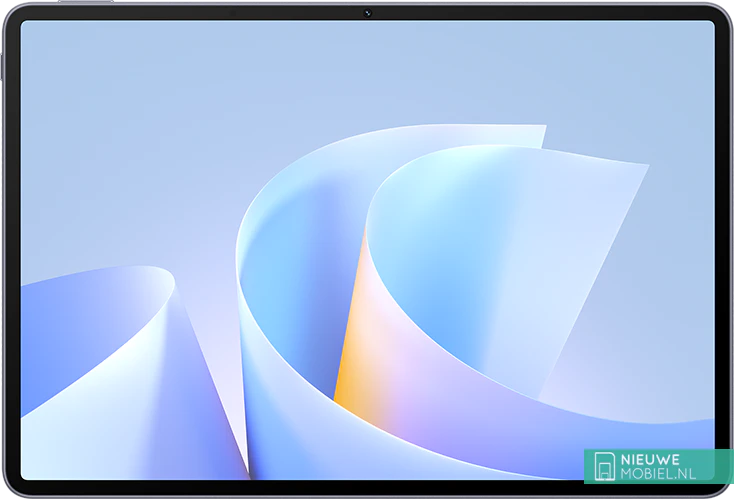Tap the large central curled paper shape
Screen dimensions: 734x499
290,300
